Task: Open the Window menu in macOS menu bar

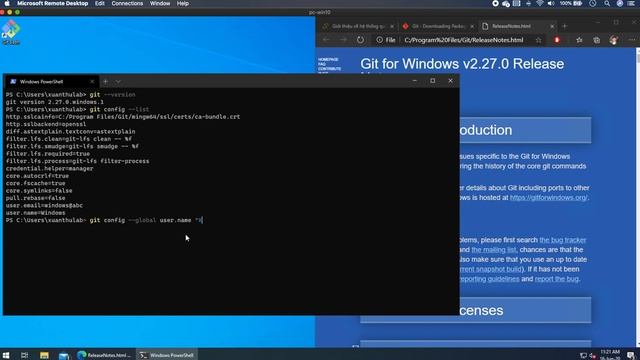Action: tap(160, 3)
